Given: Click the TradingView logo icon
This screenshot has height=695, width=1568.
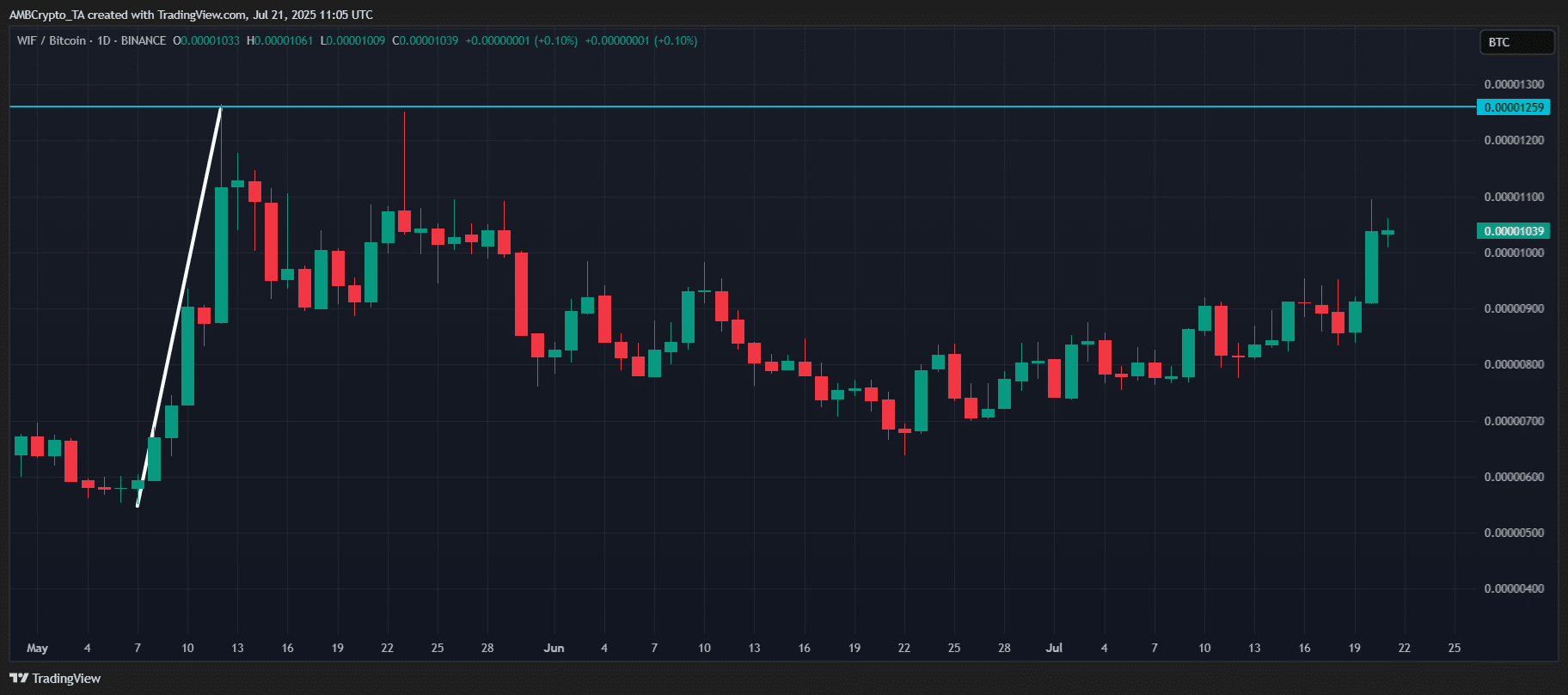Looking at the screenshot, I should 19,679.
